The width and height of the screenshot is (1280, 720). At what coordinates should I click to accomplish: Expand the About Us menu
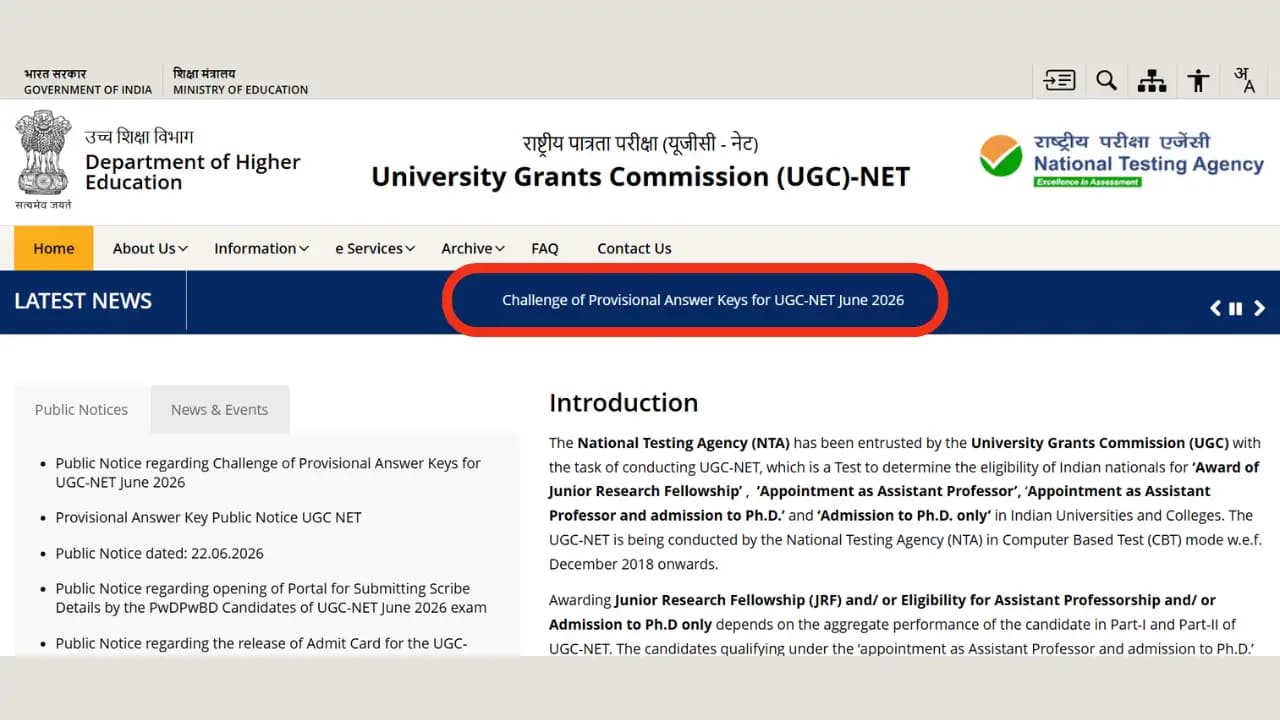(x=150, y=248)
